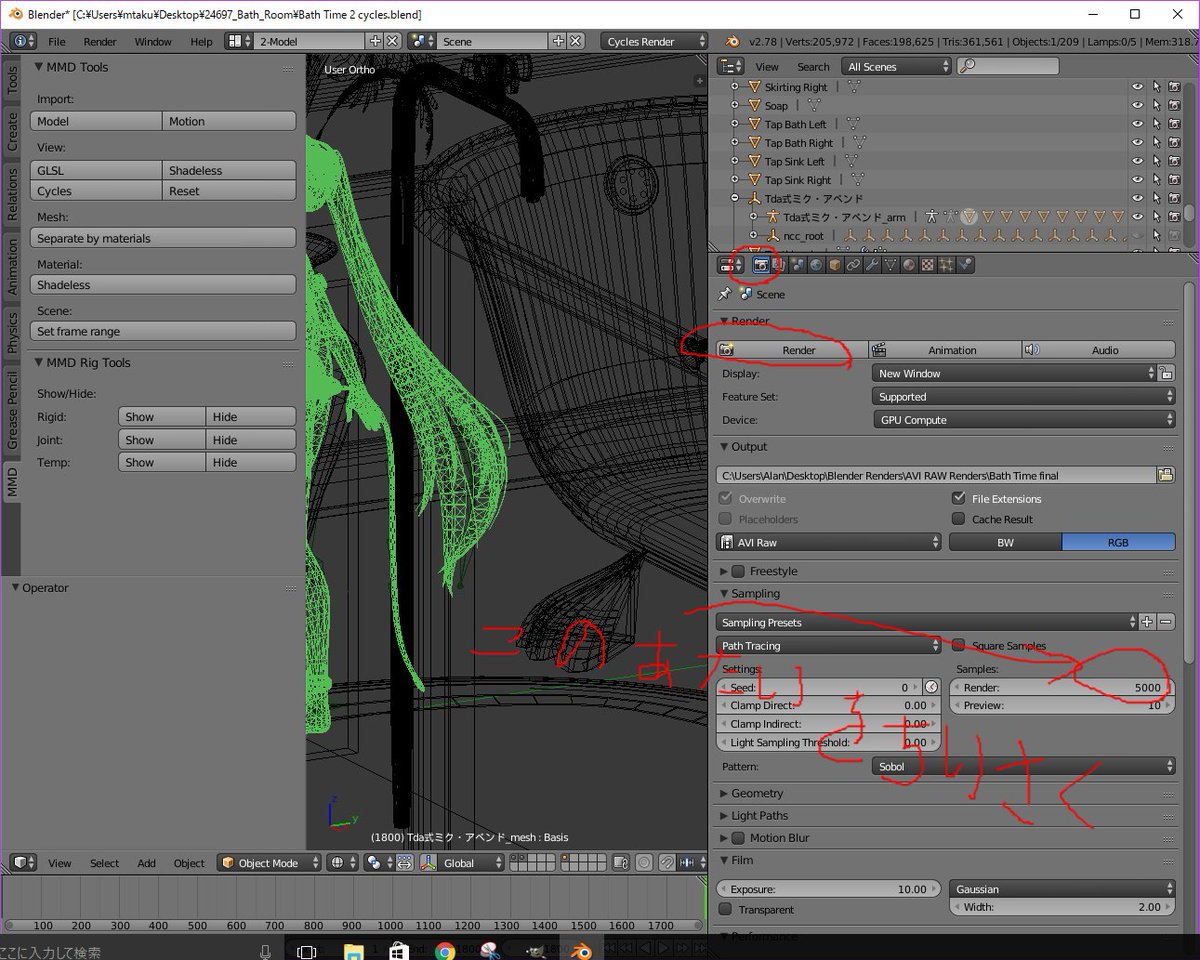Open the Material properties sphere tab
Viewport: 1200px width, 960px height.
[x=909, y=265]
